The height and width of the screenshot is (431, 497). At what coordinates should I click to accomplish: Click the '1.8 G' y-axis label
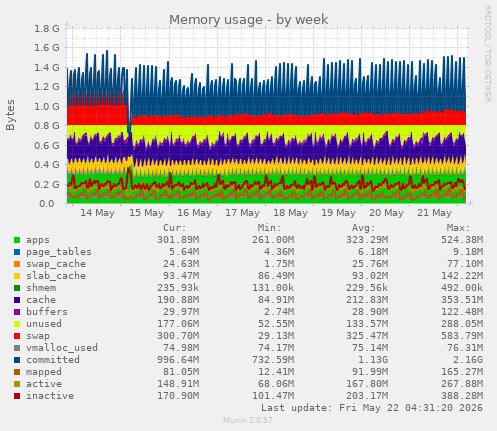coord(47,29)
